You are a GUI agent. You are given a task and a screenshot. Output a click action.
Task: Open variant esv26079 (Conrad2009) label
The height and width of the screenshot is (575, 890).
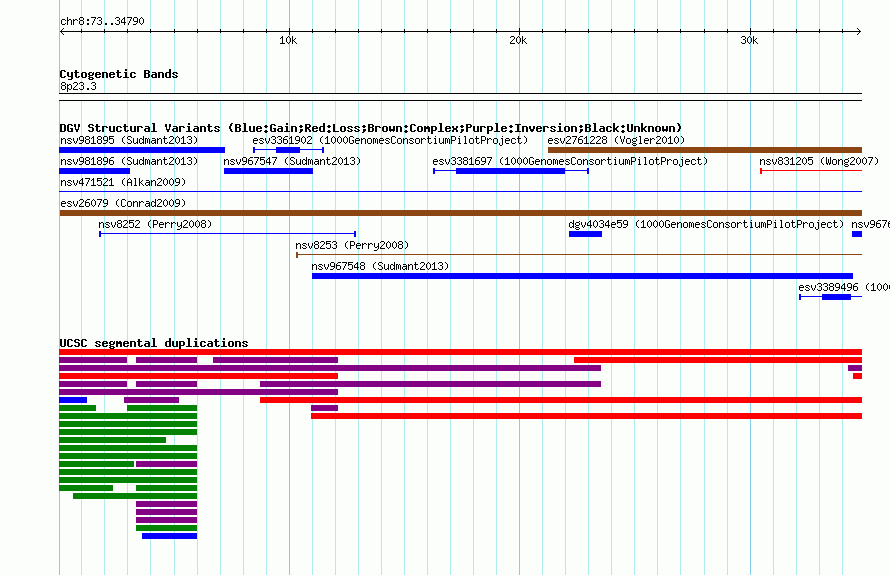coord(123,203)
